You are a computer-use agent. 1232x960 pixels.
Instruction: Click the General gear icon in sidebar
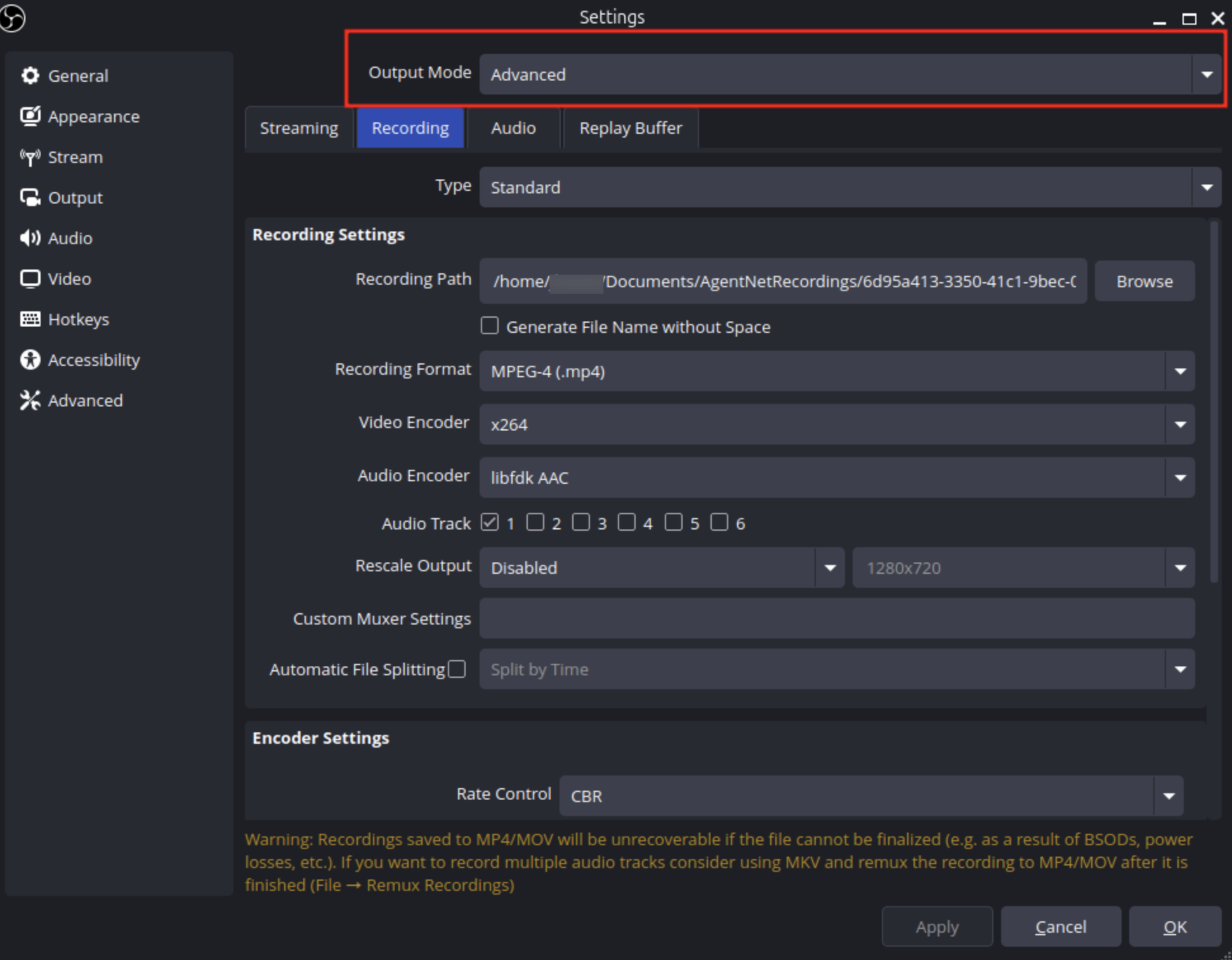point(30,75)
